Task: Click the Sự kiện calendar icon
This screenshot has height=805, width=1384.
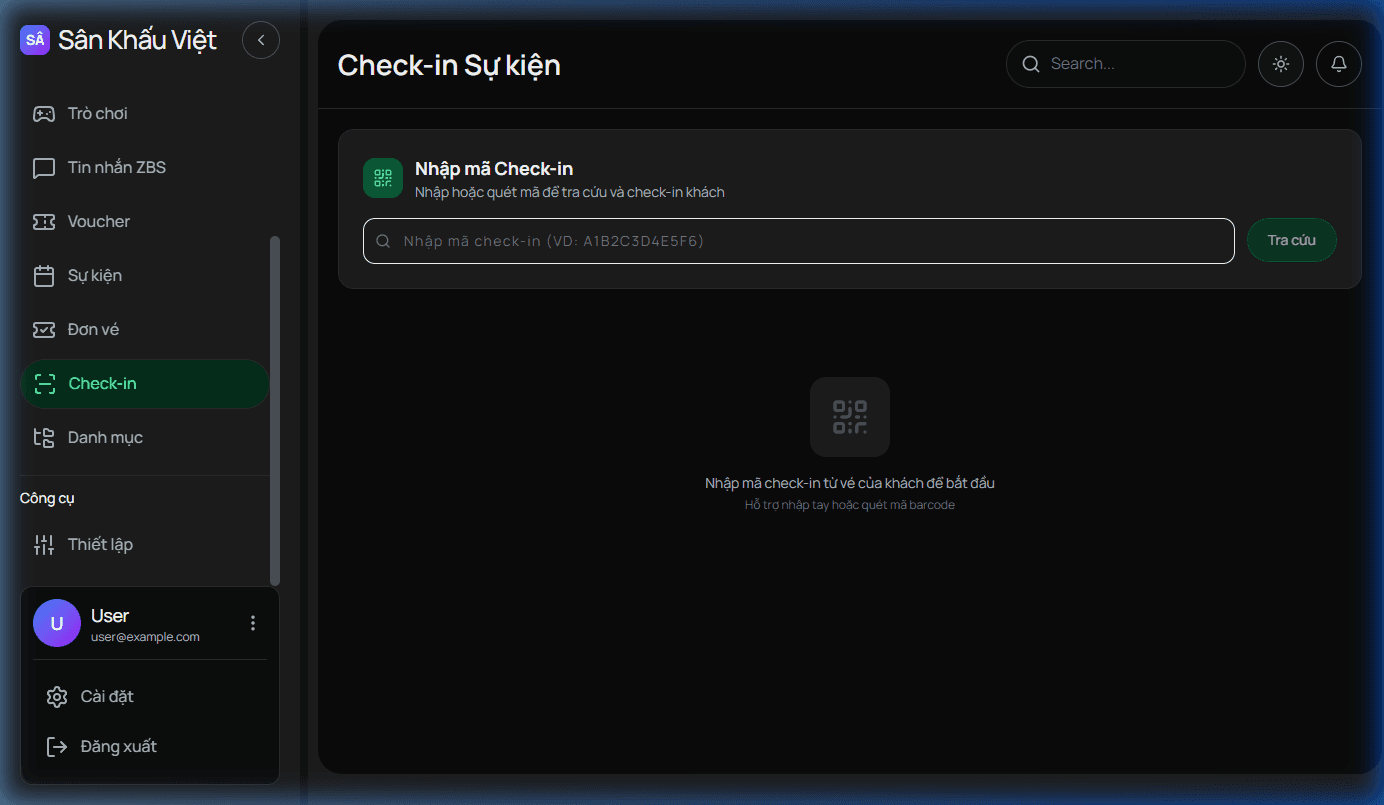Action: (x=43, y=275)
